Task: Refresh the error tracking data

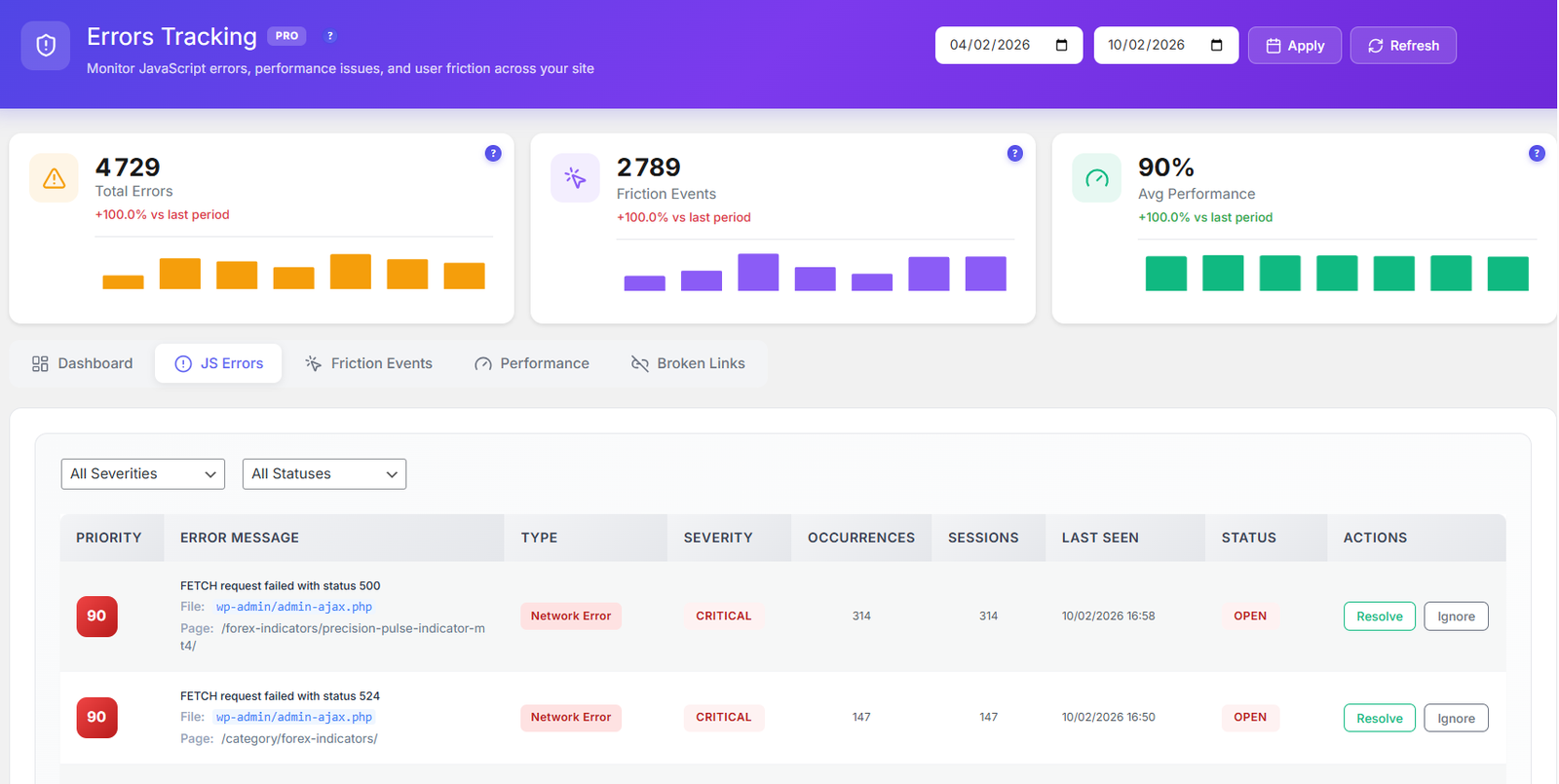Action: point(1402,46)
